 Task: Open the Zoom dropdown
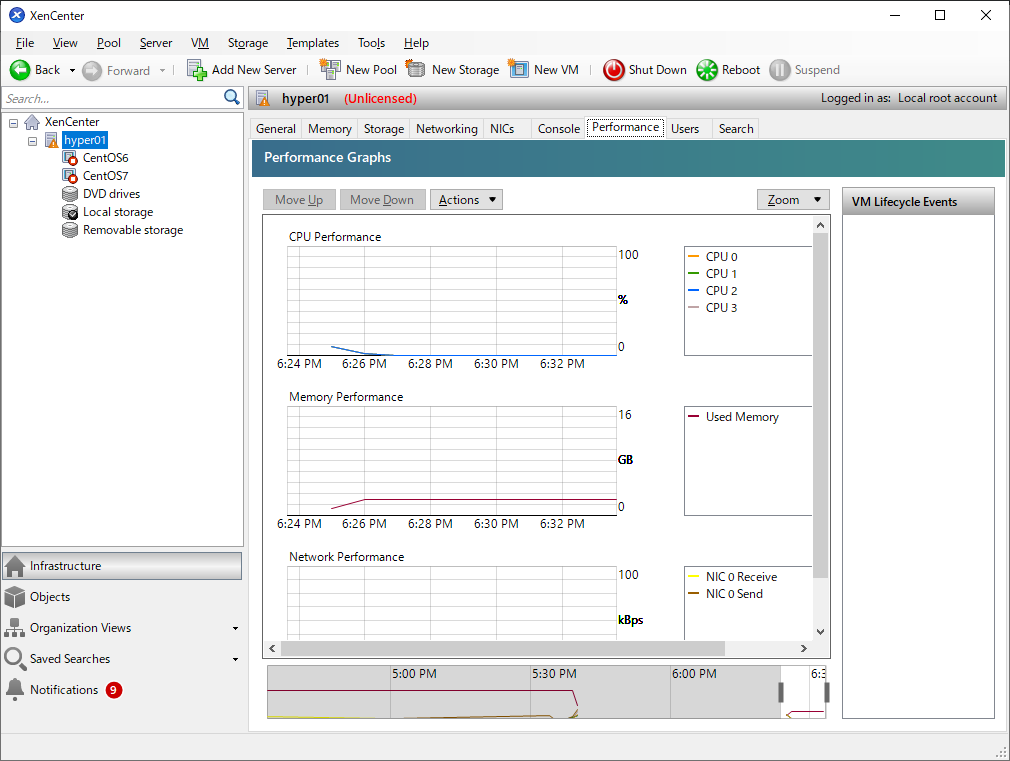pyautogui.click(x=793, y=200)
